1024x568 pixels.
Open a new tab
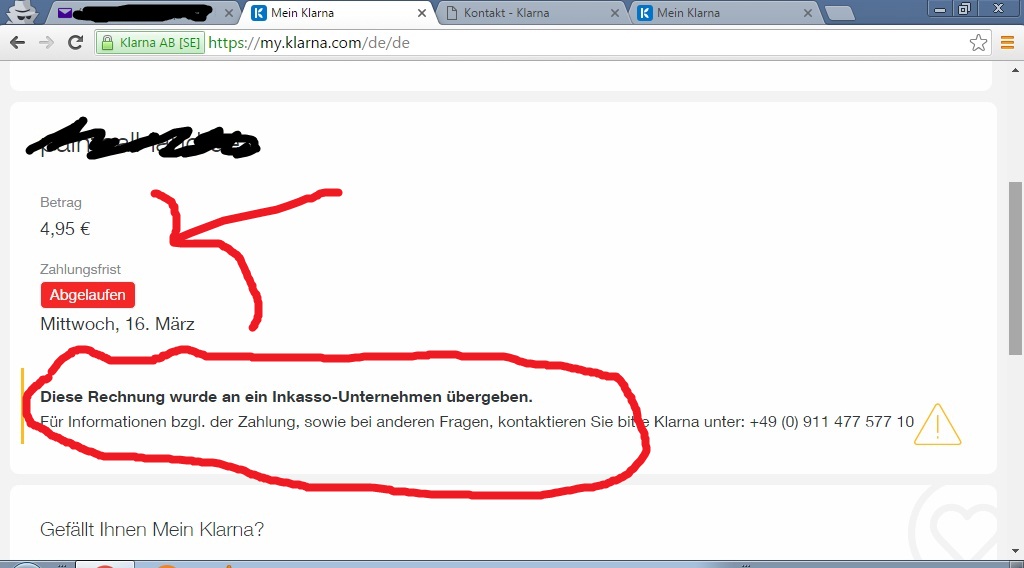[840, 13]
